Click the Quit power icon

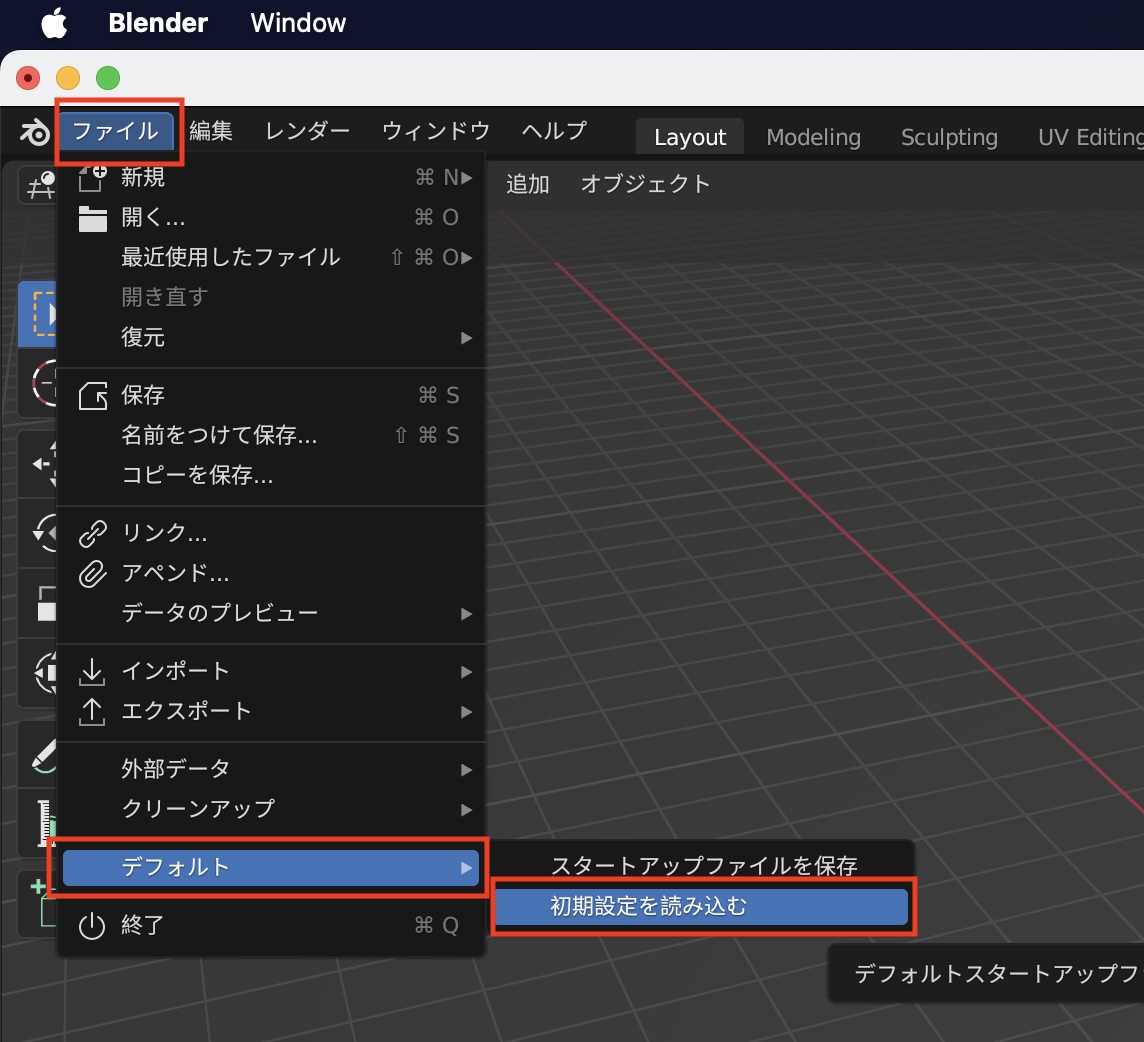(x=92, y=926)
